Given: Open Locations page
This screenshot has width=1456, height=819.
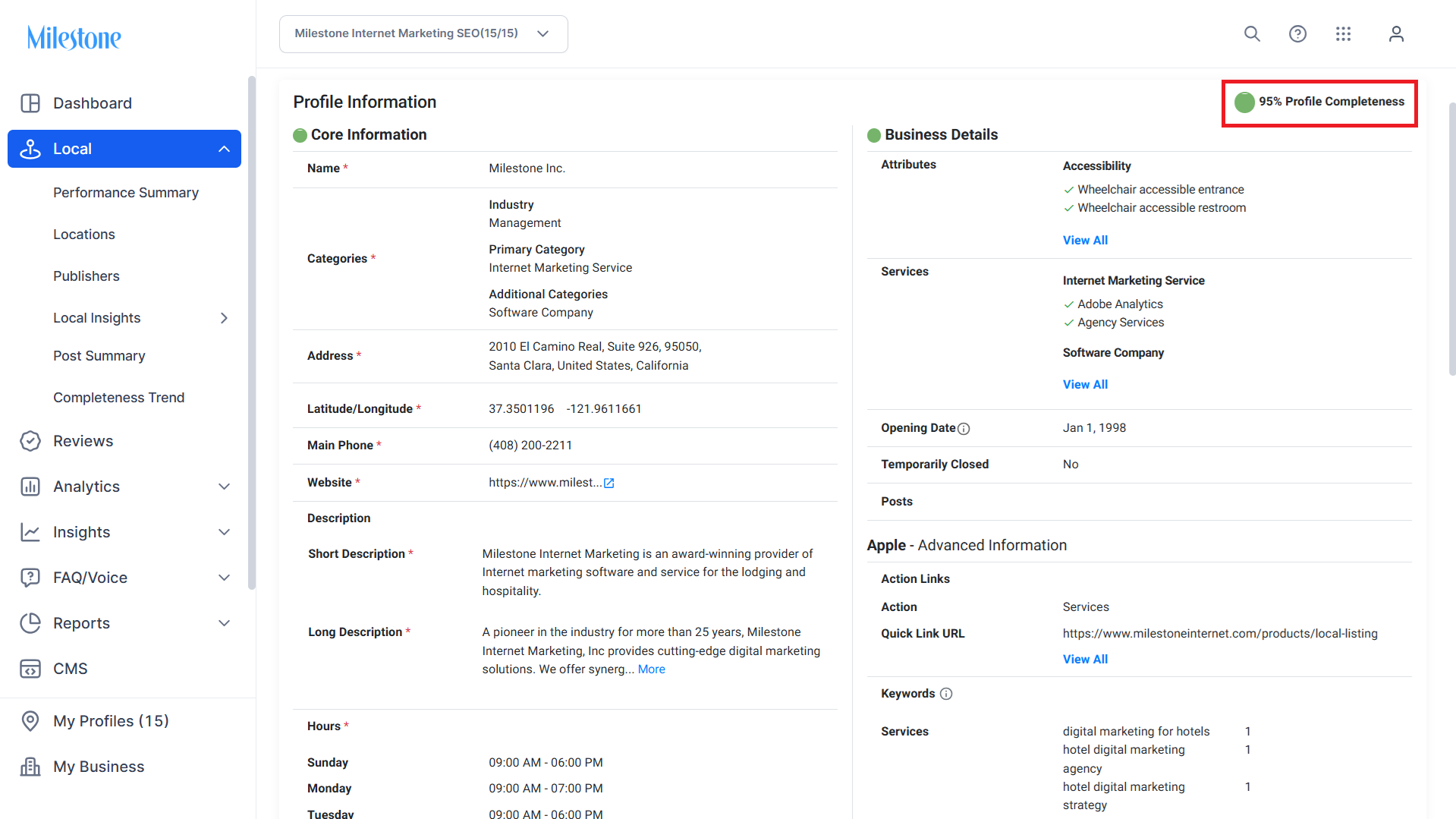Looking at the screenshot, I should [x=84, y=235].
